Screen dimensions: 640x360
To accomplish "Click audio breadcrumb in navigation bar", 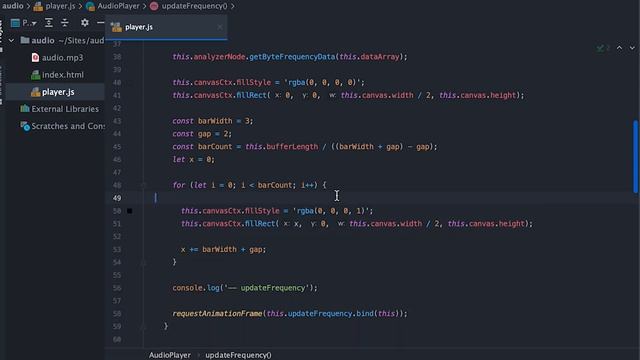I will 12,6.
